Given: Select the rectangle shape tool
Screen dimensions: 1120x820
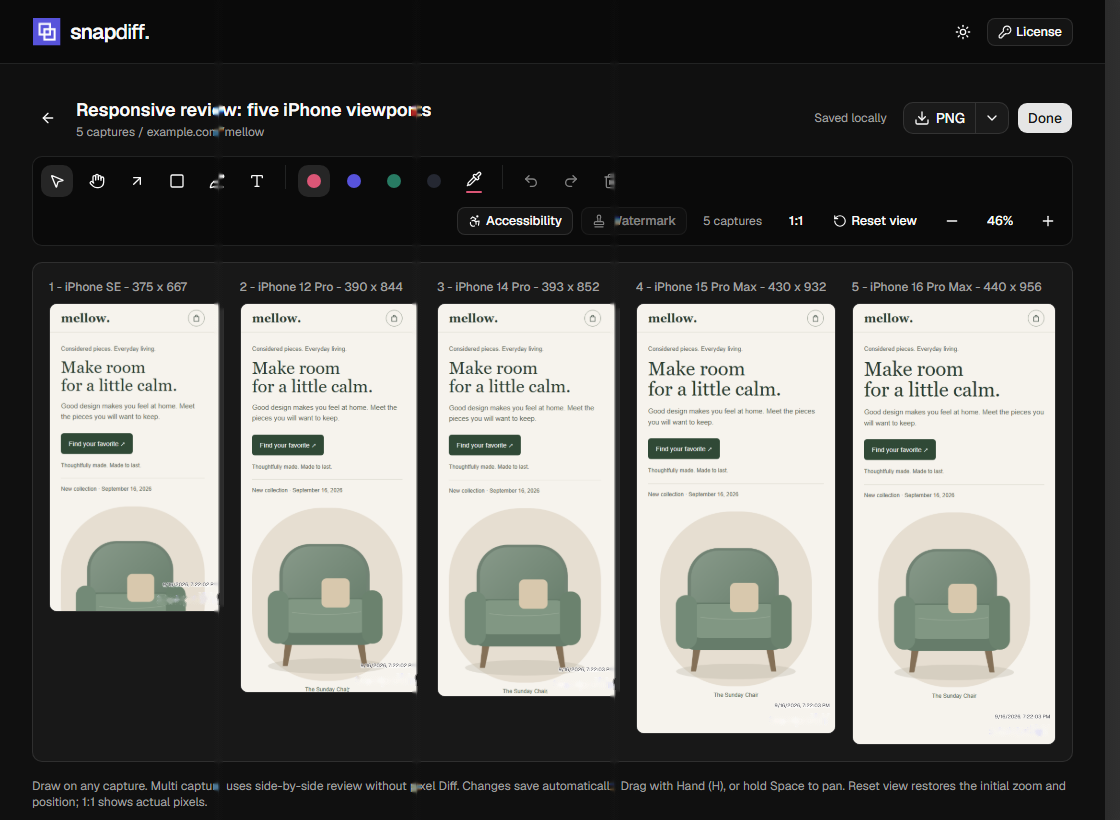Looking at the screenshot, I should coord(177,181).
